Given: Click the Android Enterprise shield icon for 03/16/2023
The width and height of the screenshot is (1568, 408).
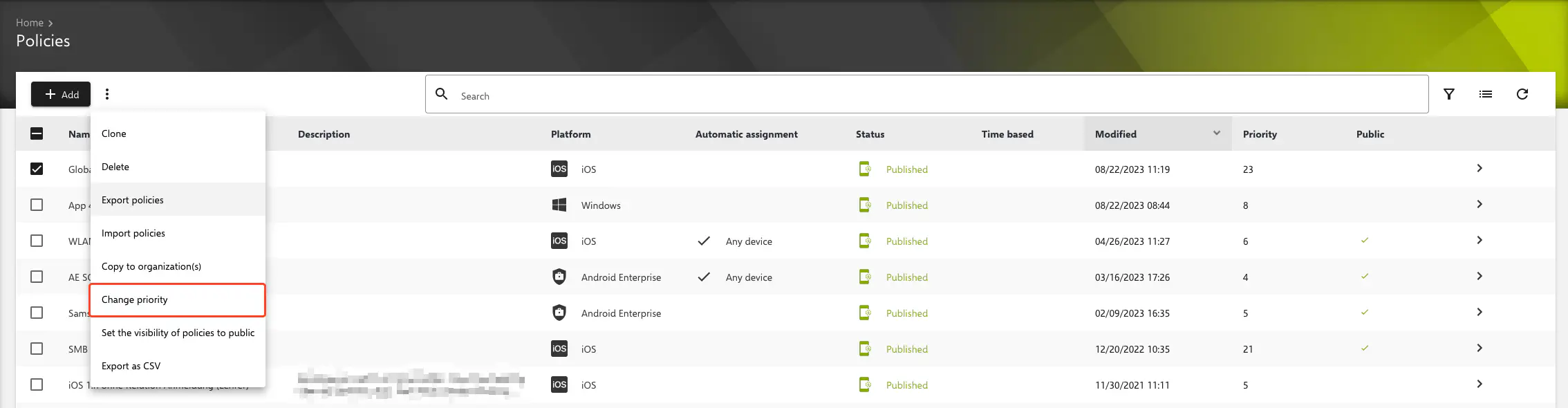Looking at the screenshot, I should point(559,277).
